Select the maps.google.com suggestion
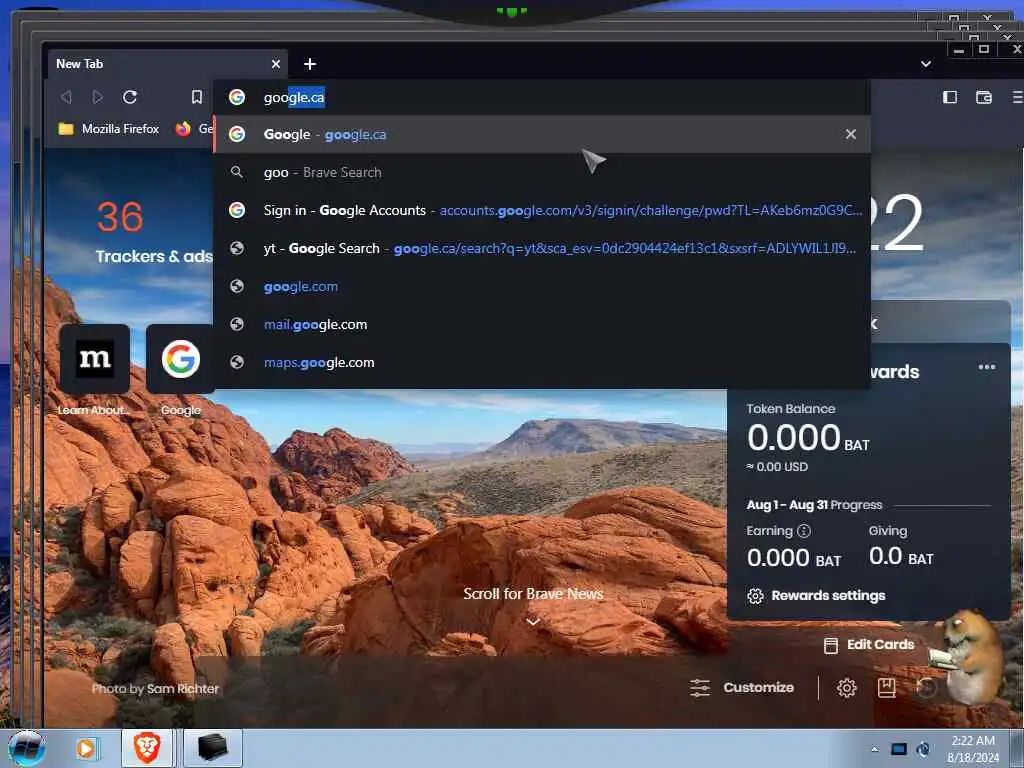 [542, 362]
